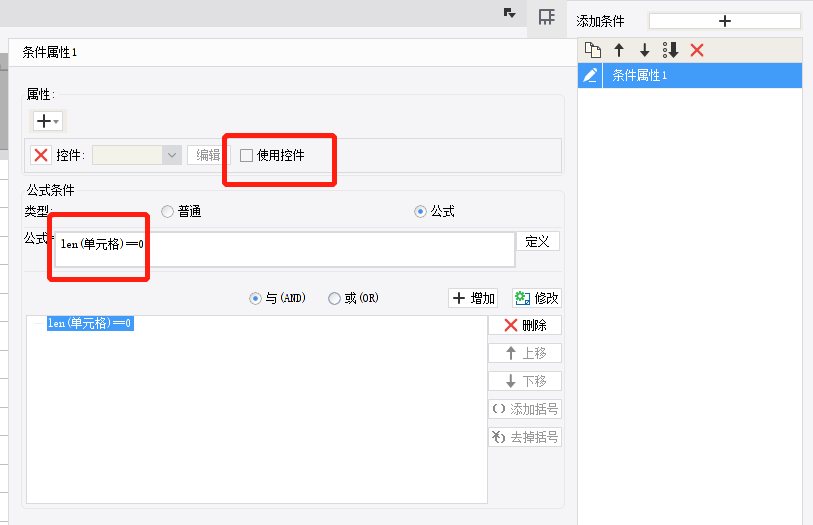Delete condition using the red X toolbar icon

click(697, 50)
